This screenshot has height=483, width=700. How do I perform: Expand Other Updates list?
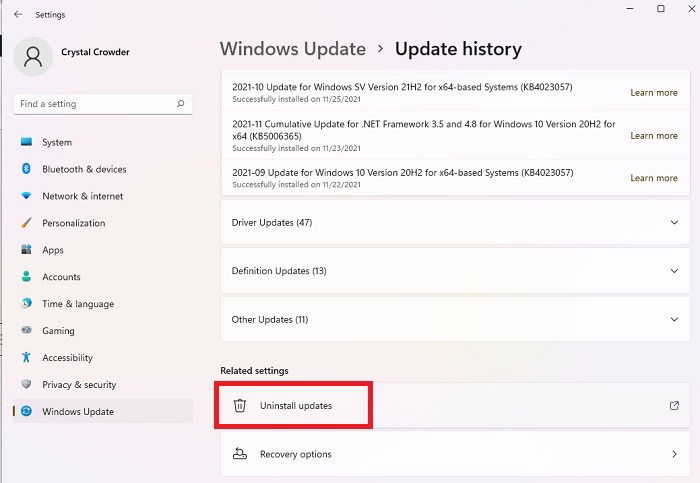[x=455, y=319]
